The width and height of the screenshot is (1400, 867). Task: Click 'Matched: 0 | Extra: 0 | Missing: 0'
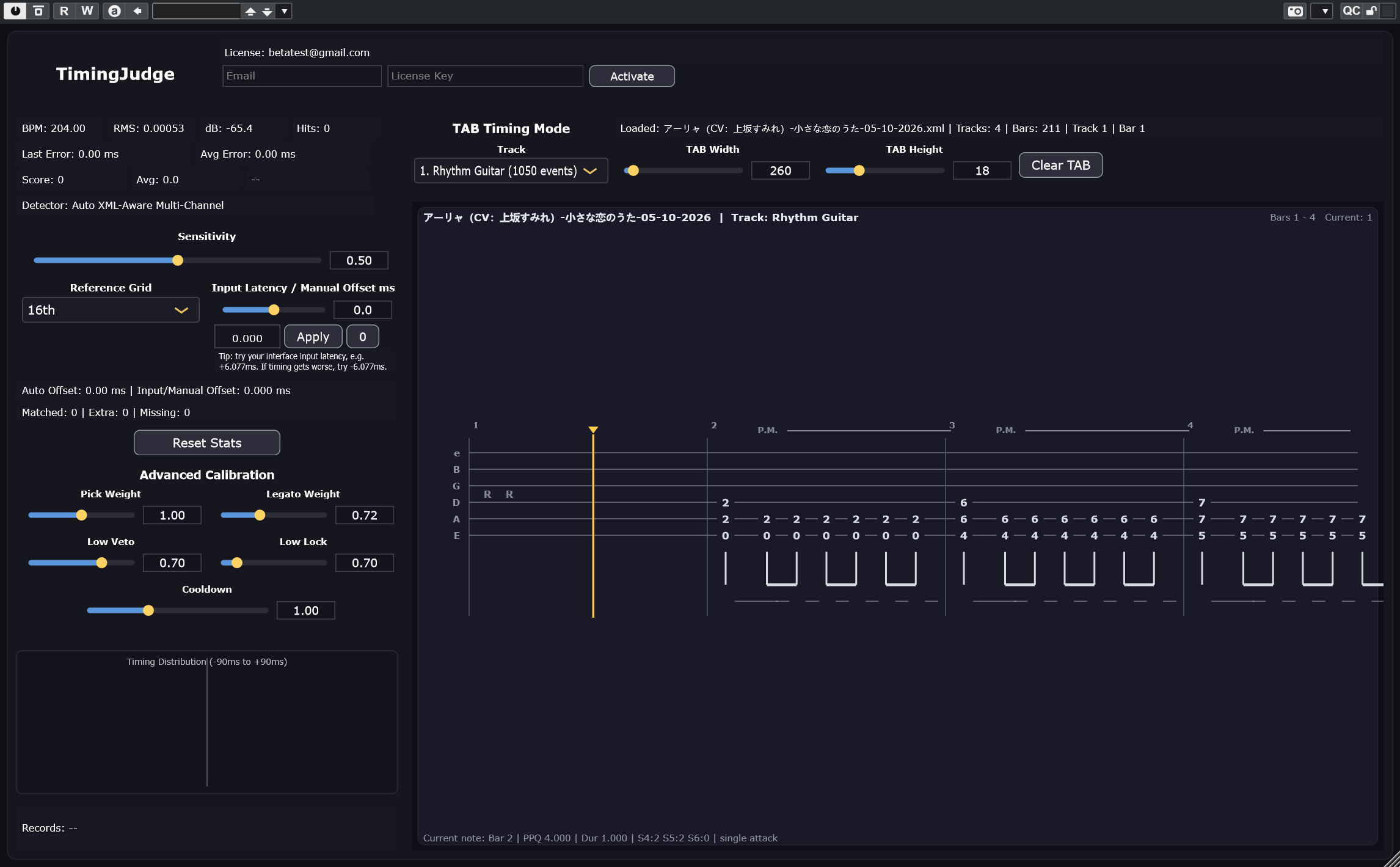click(x=106, y=412)
